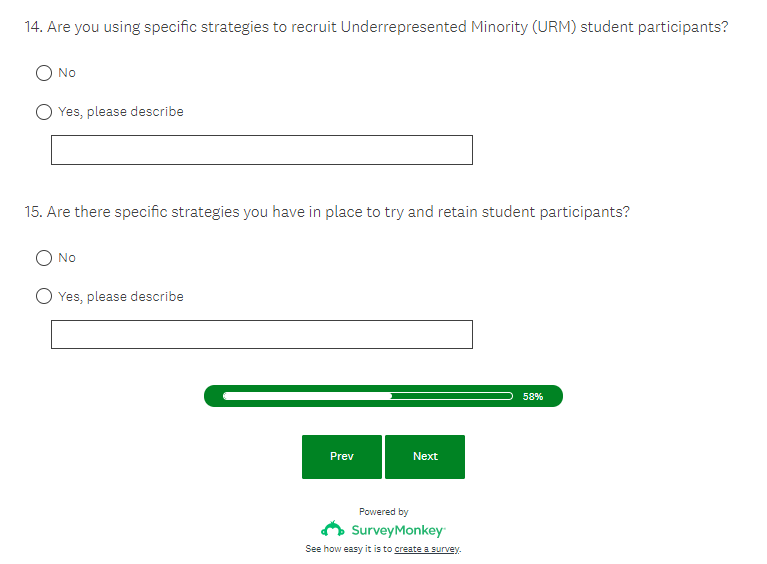Select "No" radio for question 15
Viewport: 767px width, 564px height.
tap(44, 258)
